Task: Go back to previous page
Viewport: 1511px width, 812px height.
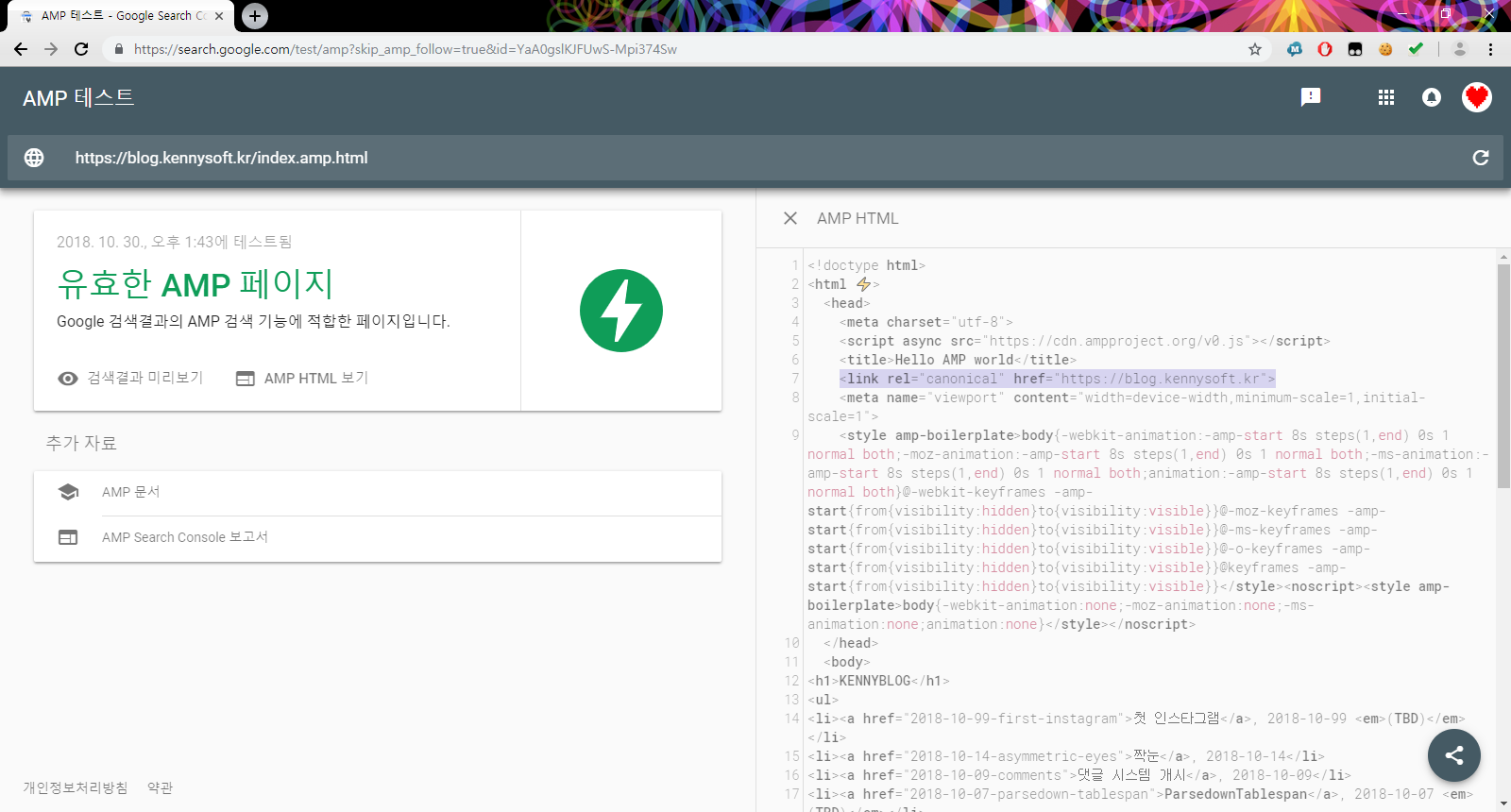Action: coord(21,49)
